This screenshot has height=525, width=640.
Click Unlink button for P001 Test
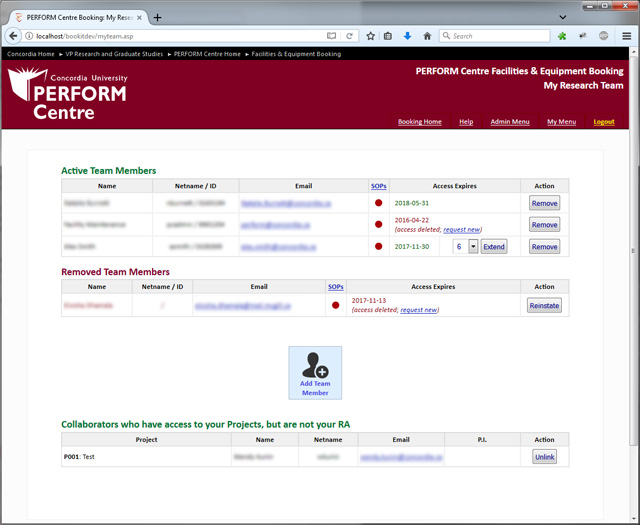(x=544, y=456)
